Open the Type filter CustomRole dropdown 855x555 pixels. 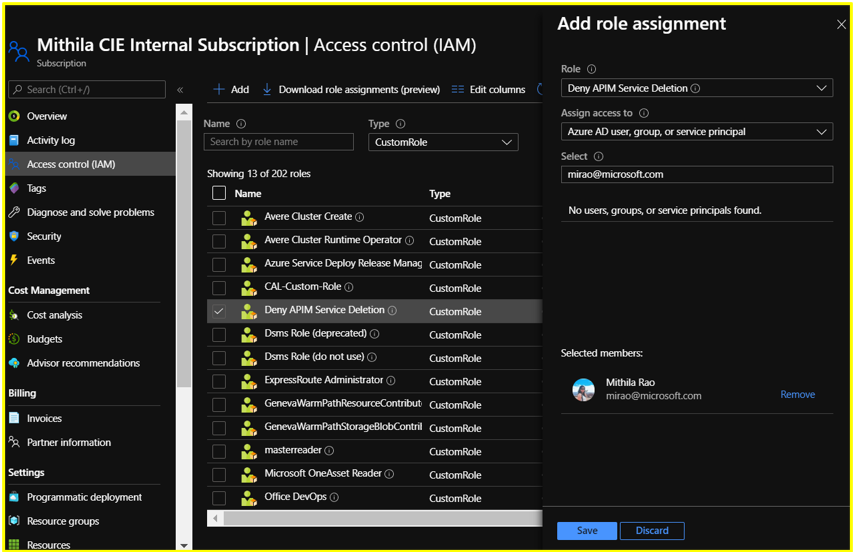(443, 142)
